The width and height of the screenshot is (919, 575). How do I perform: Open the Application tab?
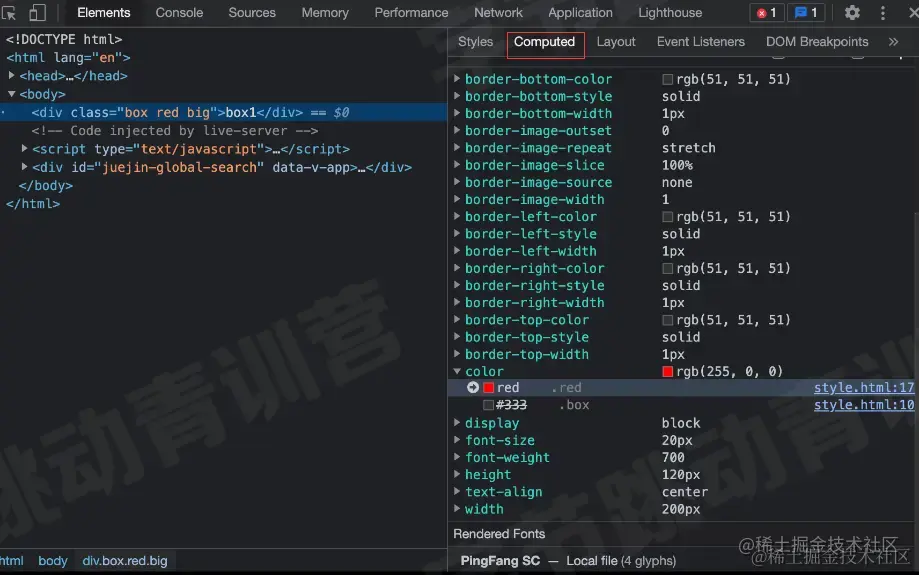tap(580, 12)
